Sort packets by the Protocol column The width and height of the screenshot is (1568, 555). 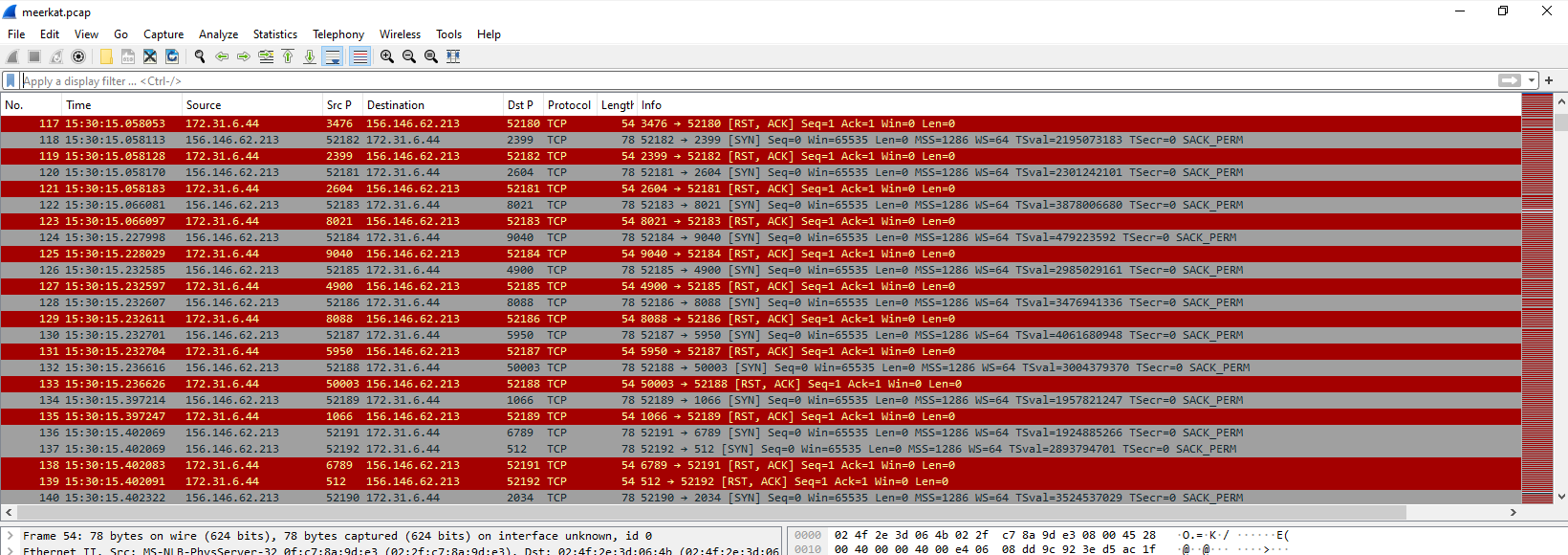[x=571, y=105]
